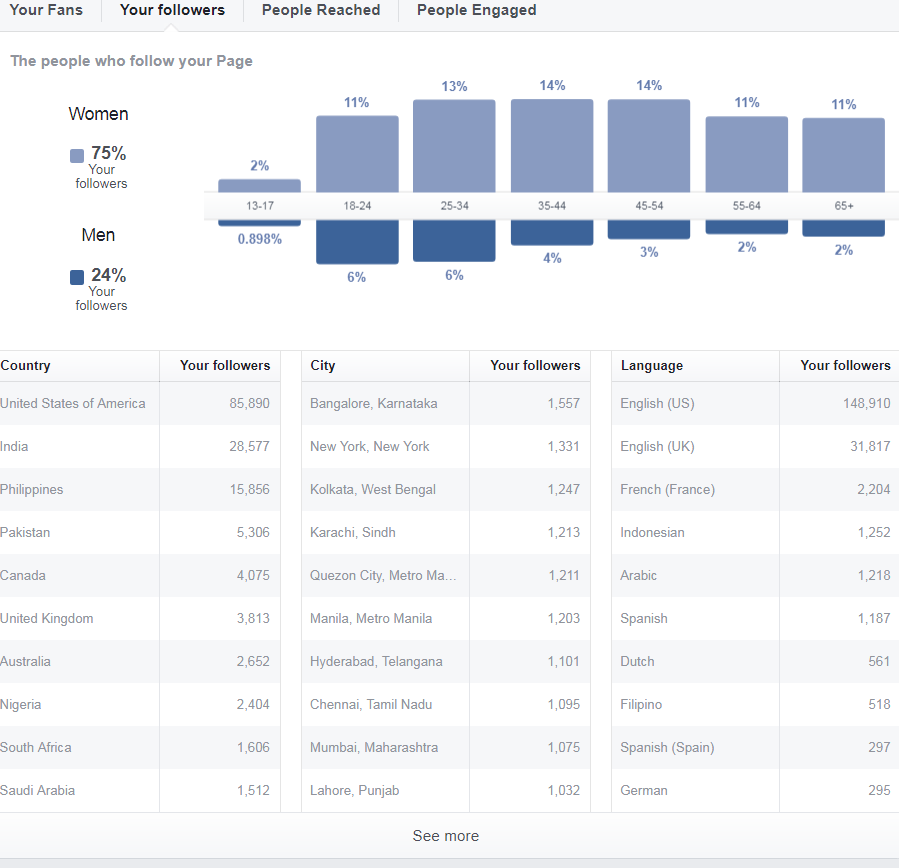
Task: Click the truncated Quezon City, Metro Ma… row
Action: (x=446, y=576)
